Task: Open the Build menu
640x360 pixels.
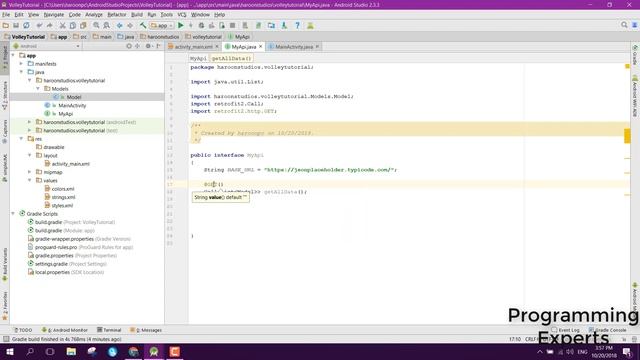Action: 137,15
